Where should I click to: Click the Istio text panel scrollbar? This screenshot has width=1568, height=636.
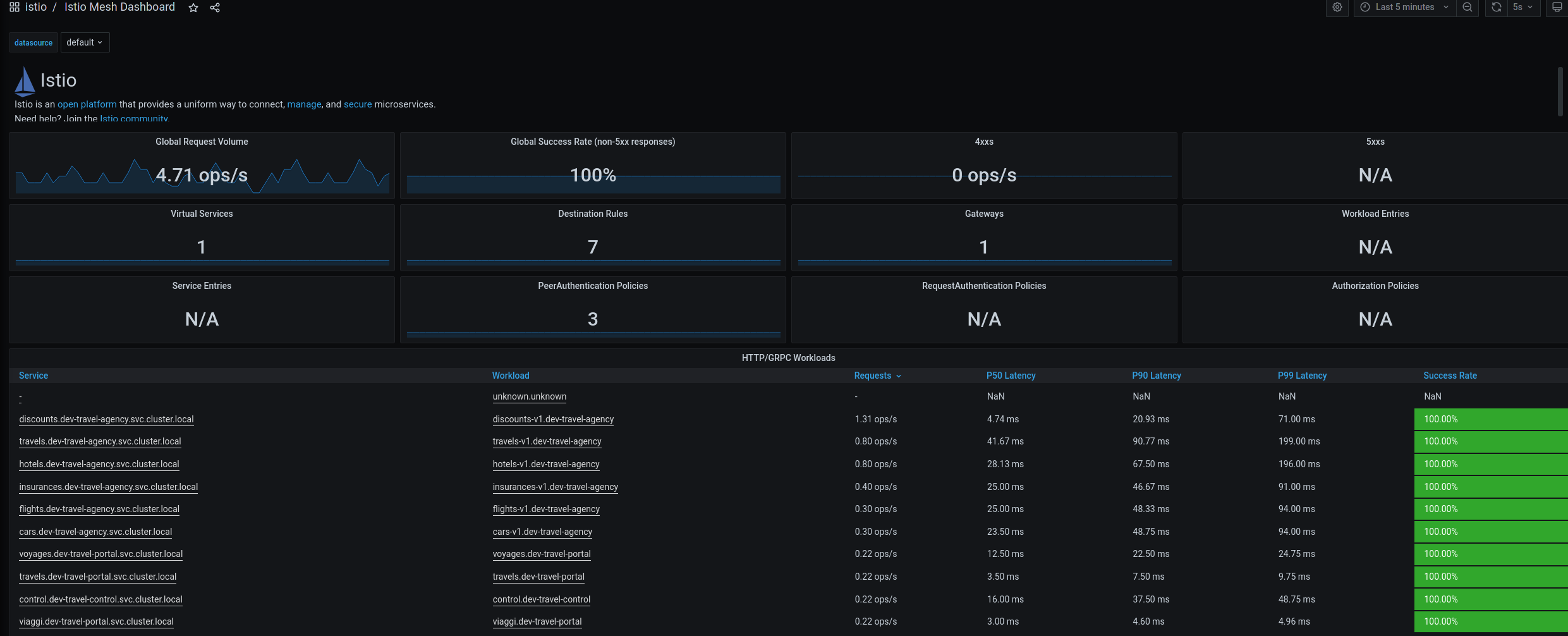point(1560,92)
